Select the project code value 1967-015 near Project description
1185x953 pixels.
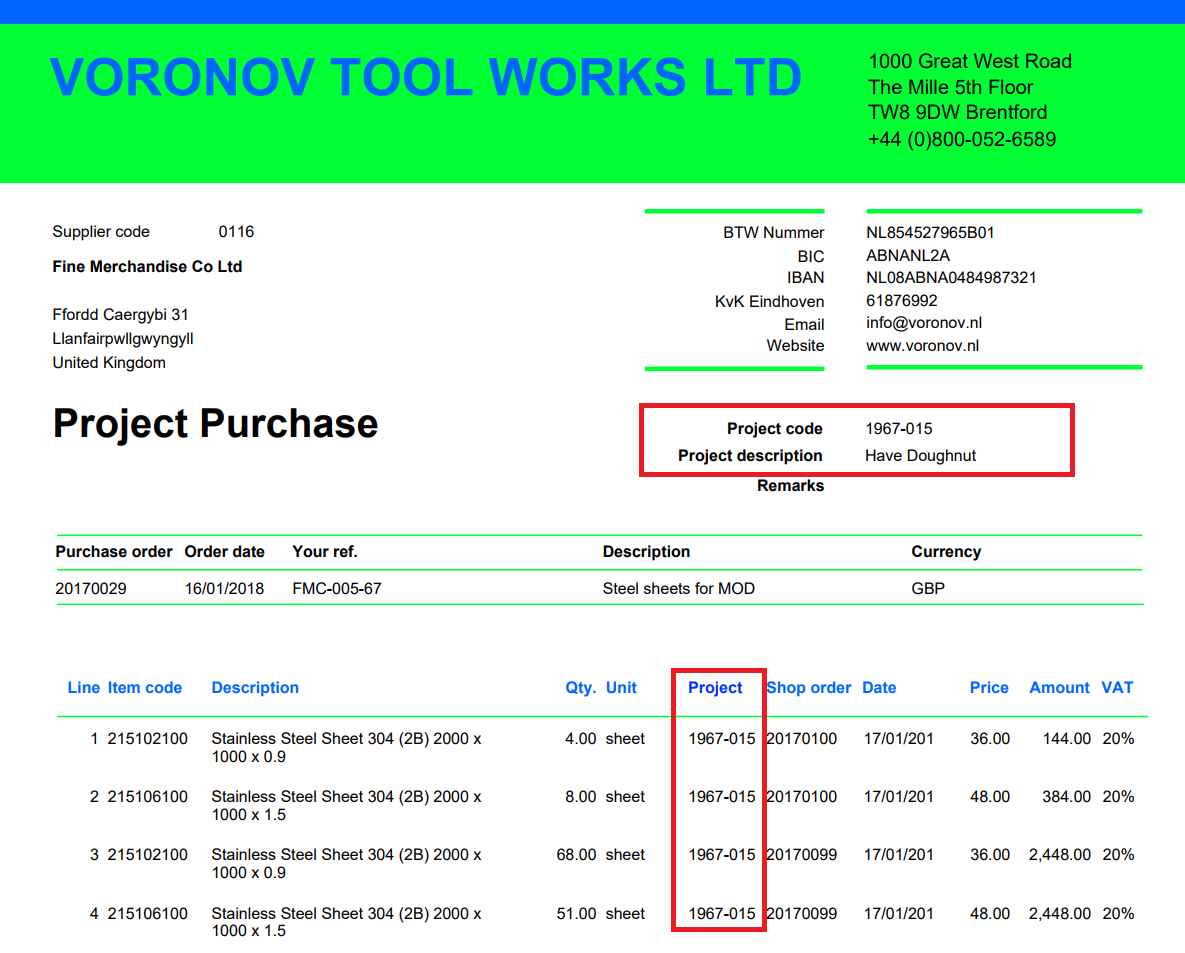tap(898, 429)
